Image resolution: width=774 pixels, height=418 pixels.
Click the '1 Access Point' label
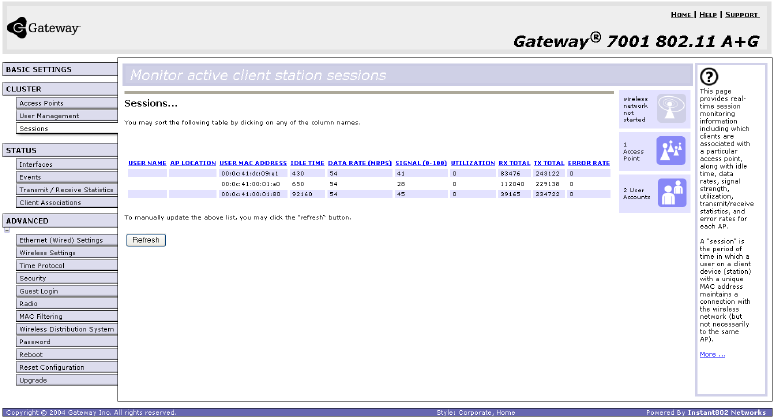tap(633, 152)
